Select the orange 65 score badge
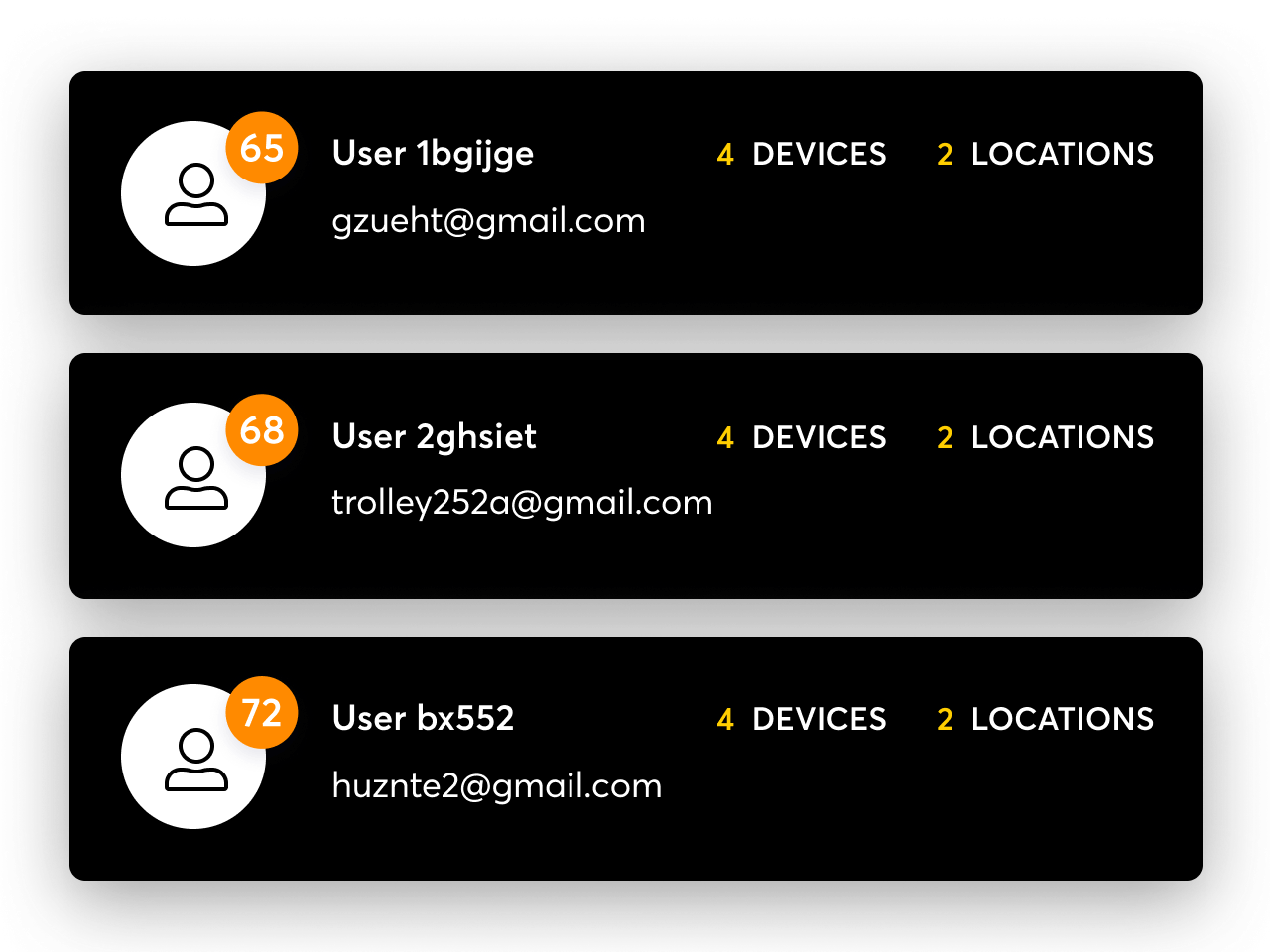The image size is (1270, 952). 262,148
